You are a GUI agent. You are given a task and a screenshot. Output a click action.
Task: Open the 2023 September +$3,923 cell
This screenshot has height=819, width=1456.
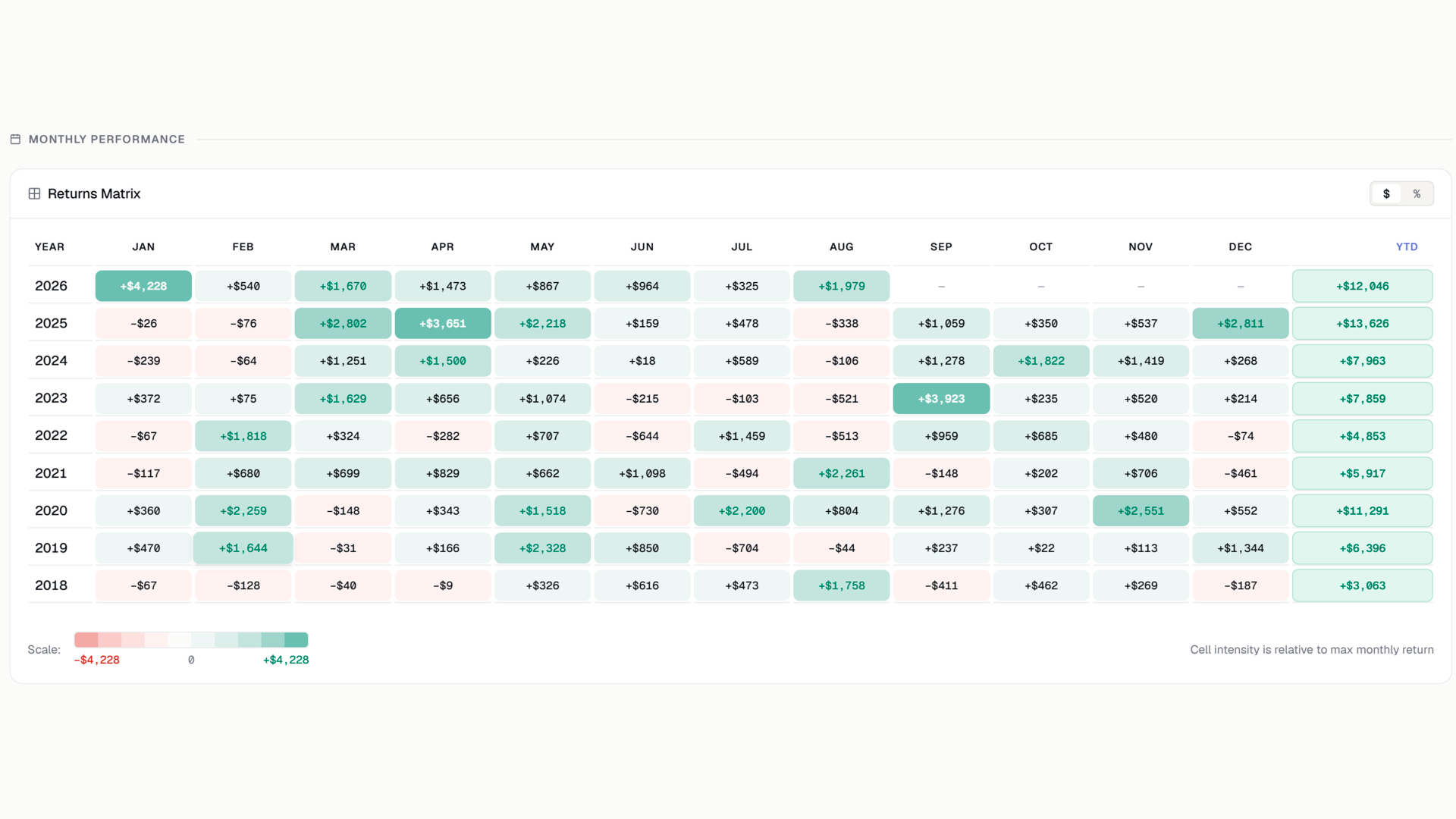click(x=941, y=399)
